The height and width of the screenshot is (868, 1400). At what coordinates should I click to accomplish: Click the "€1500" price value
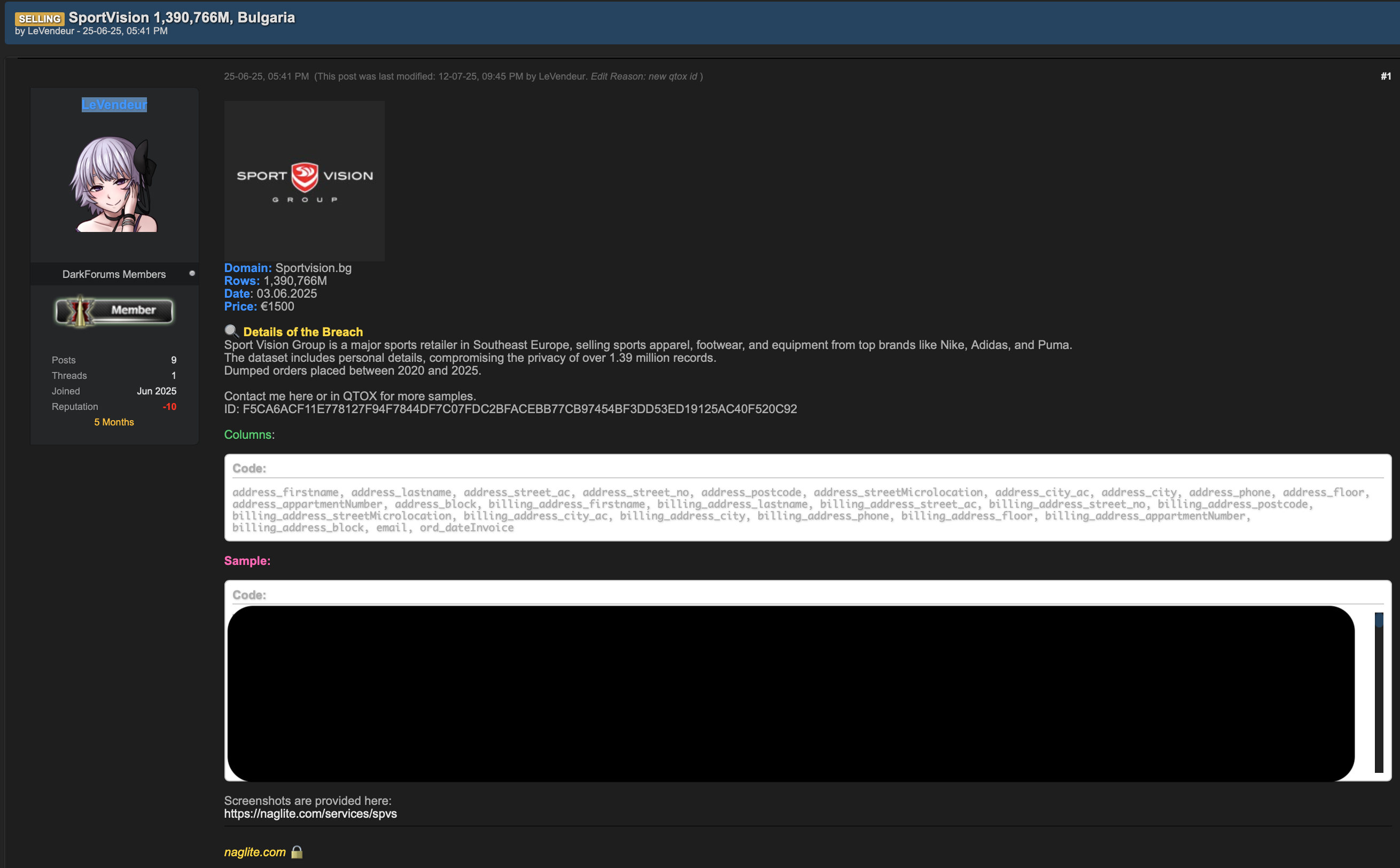(278, 306)
